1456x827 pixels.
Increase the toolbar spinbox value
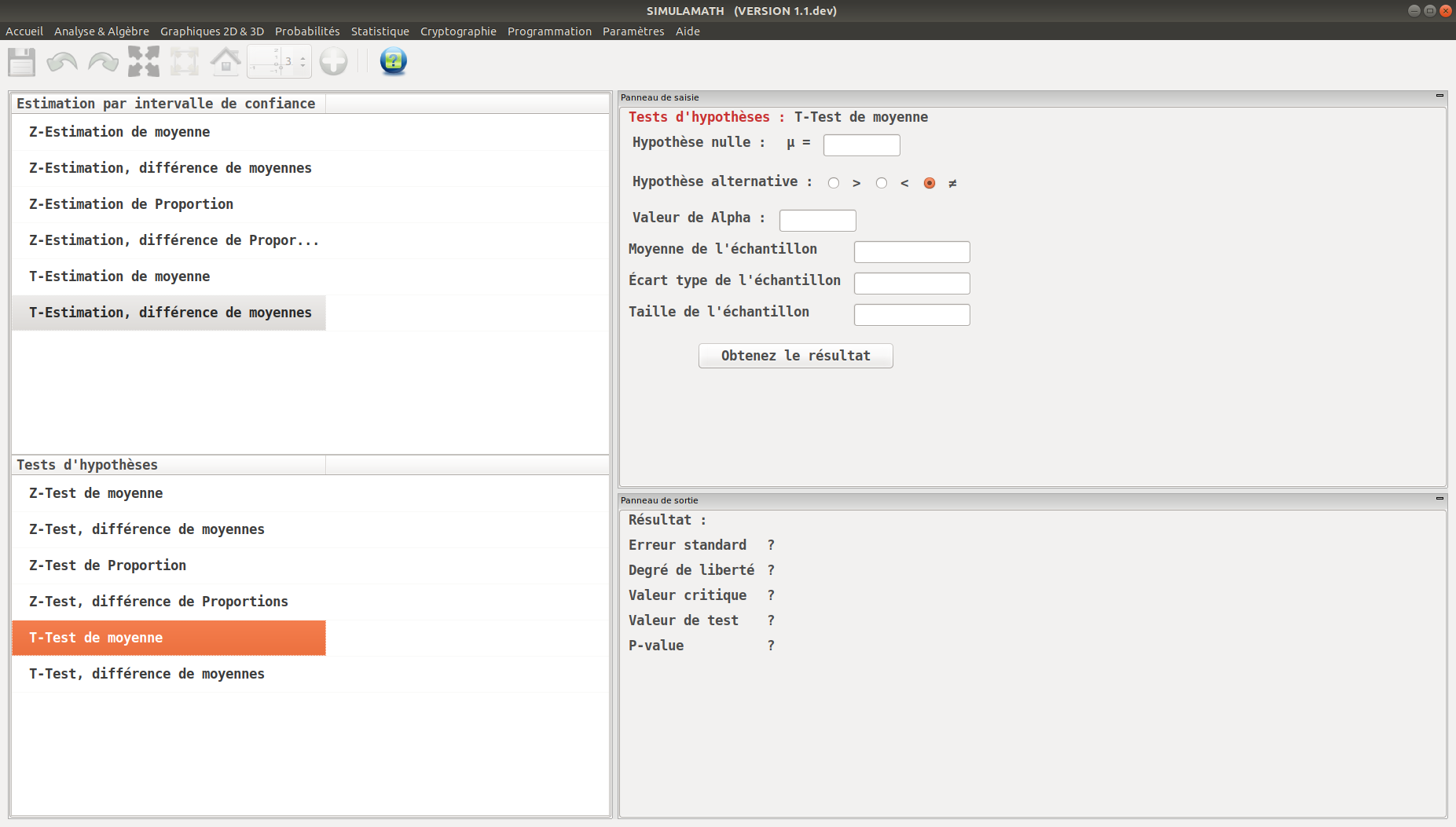click(x=303, y=57)
